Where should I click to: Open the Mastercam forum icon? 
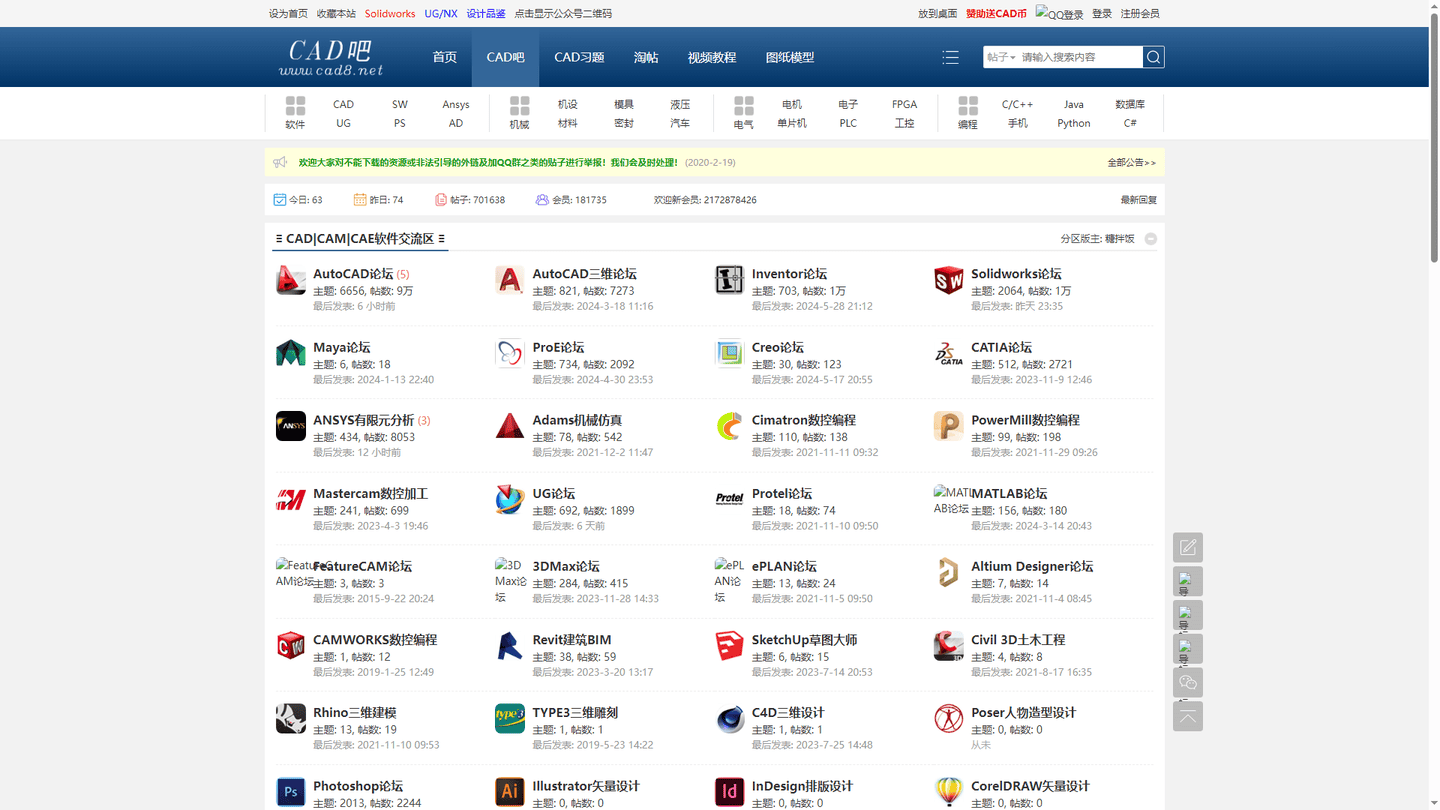(290, 499)
